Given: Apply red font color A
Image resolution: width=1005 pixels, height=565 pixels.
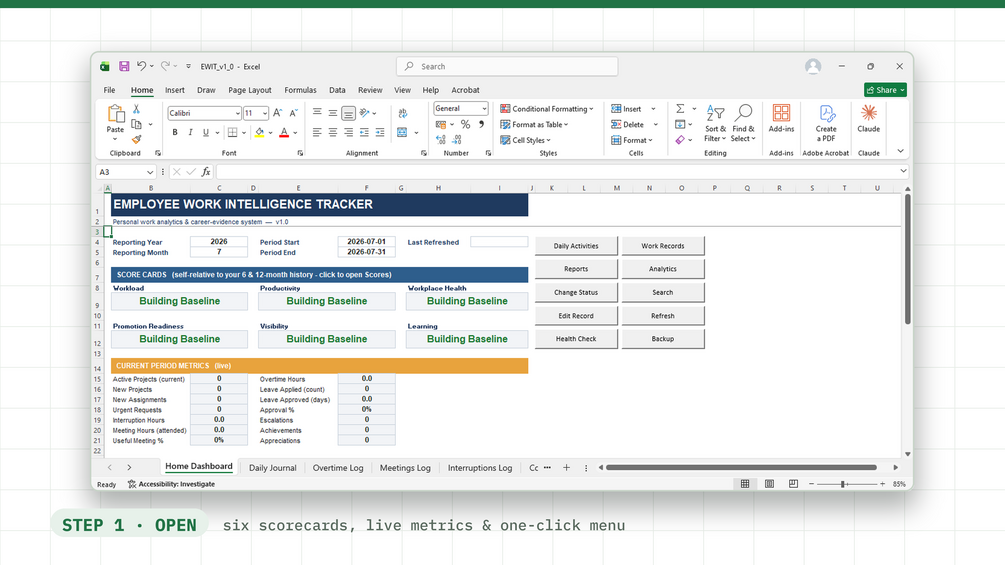Looking at the screenshot, I should 284,133.
